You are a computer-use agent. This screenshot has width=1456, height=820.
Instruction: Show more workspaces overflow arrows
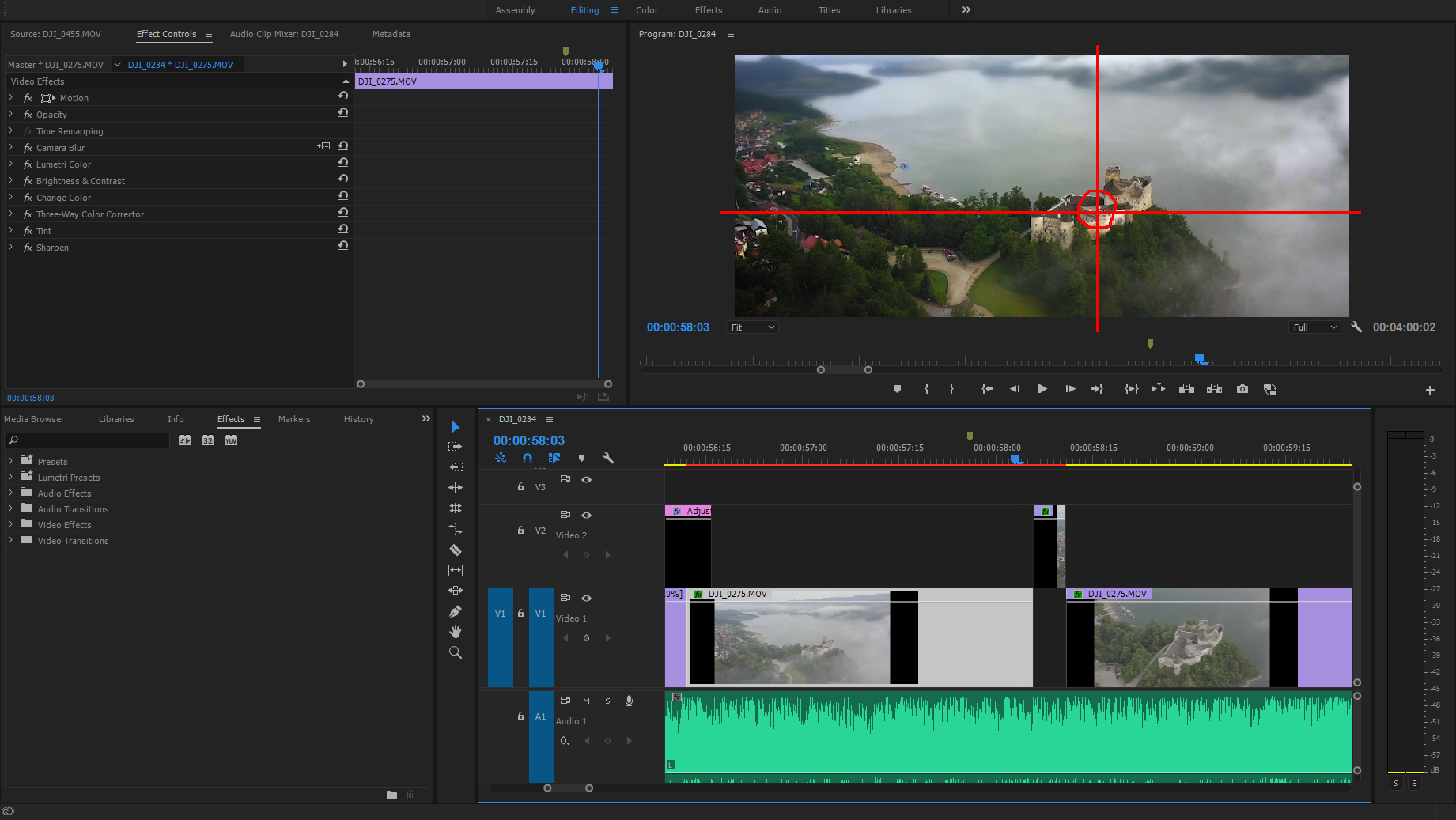(x=966, y=9)
